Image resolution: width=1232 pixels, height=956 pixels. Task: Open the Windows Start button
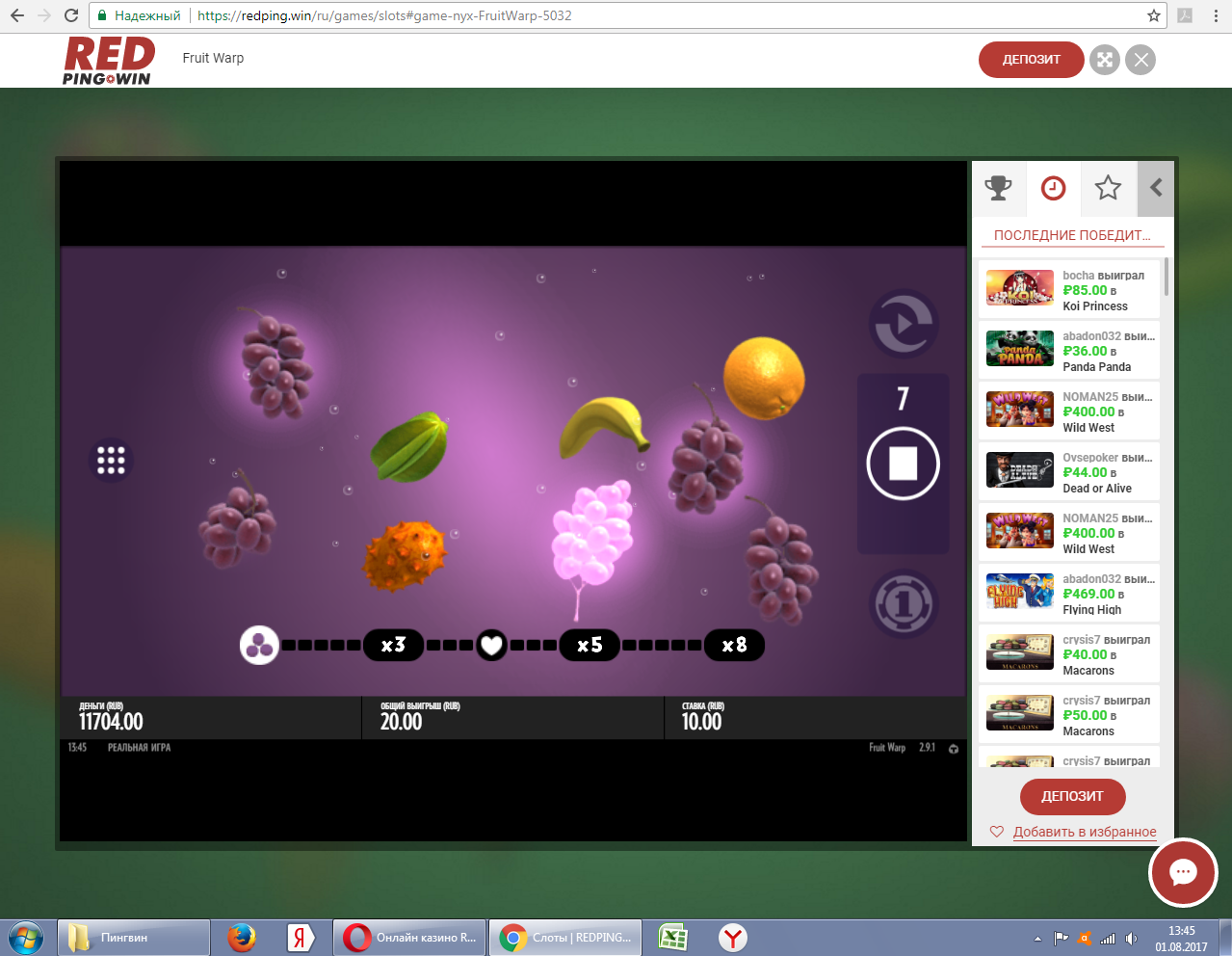point(26,938)
